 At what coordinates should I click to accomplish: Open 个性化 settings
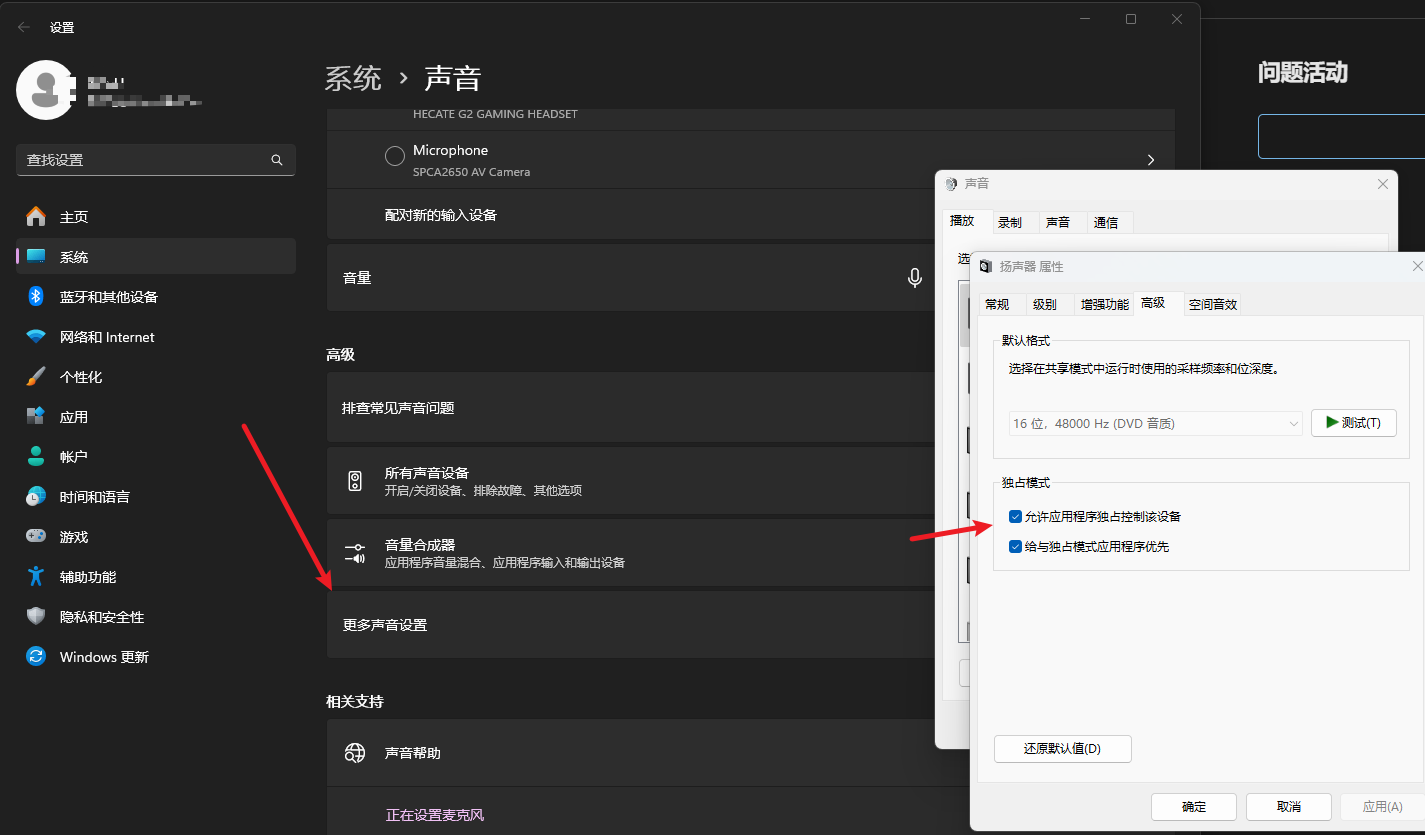(156, 377)
